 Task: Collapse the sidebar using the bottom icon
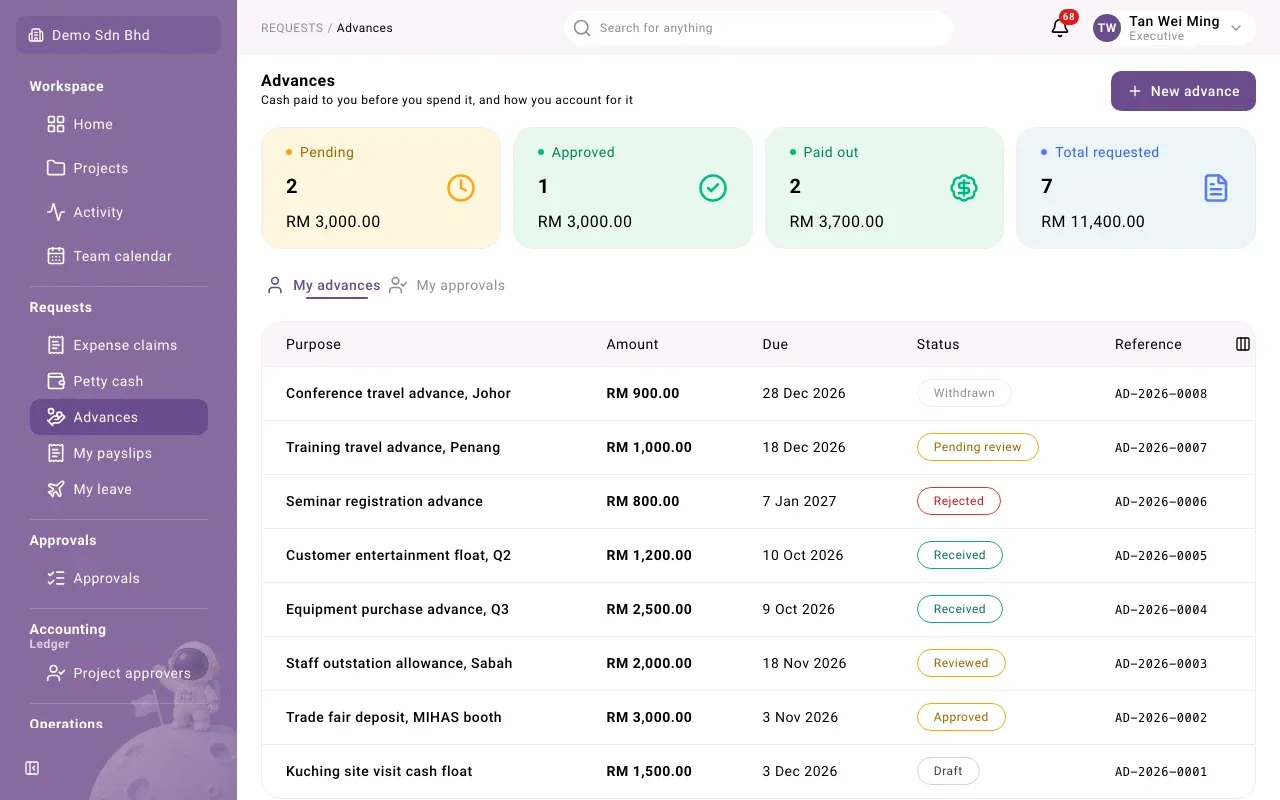click(32, 768)
